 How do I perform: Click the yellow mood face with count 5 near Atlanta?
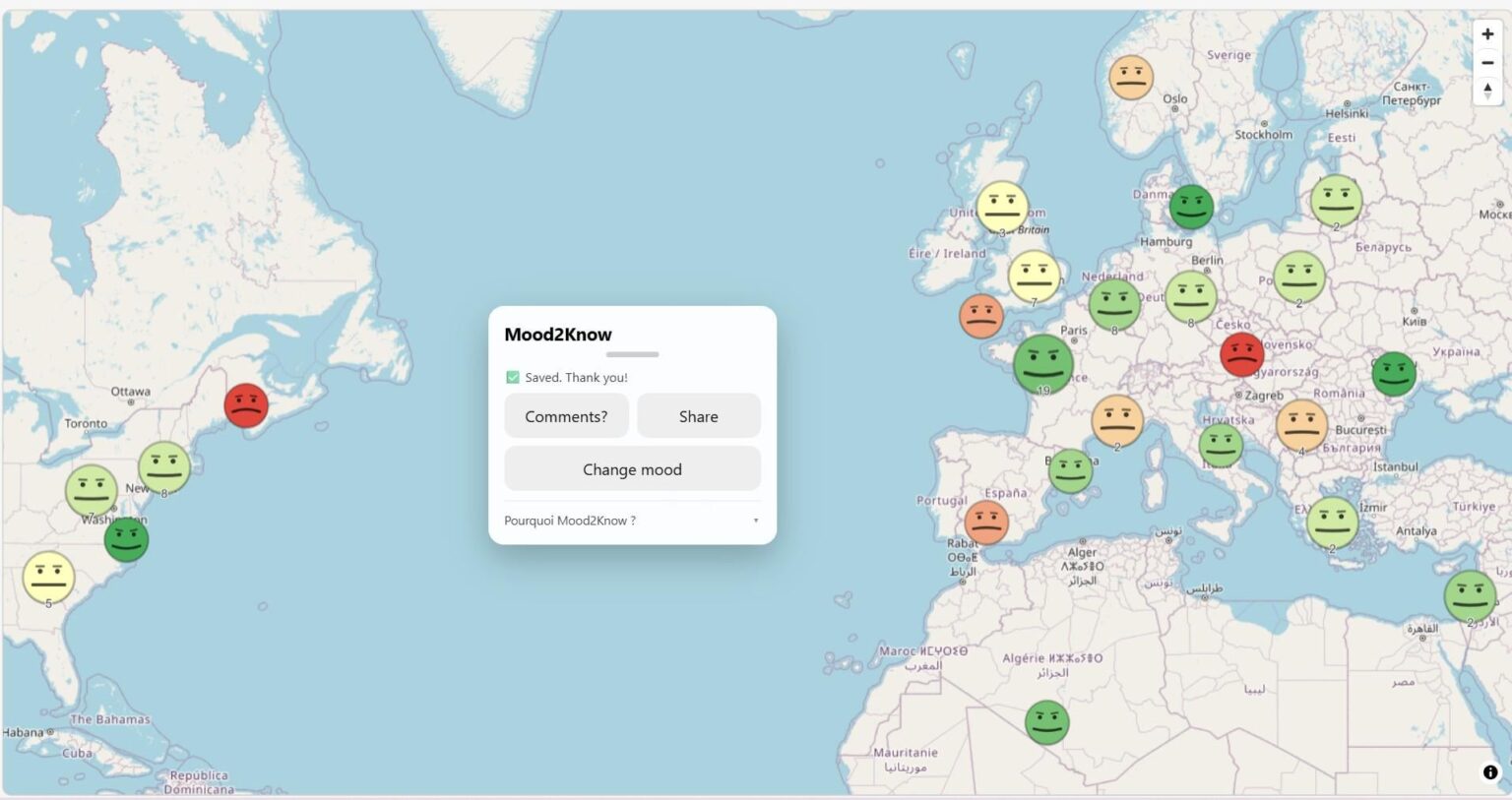[x=47, y=578]
